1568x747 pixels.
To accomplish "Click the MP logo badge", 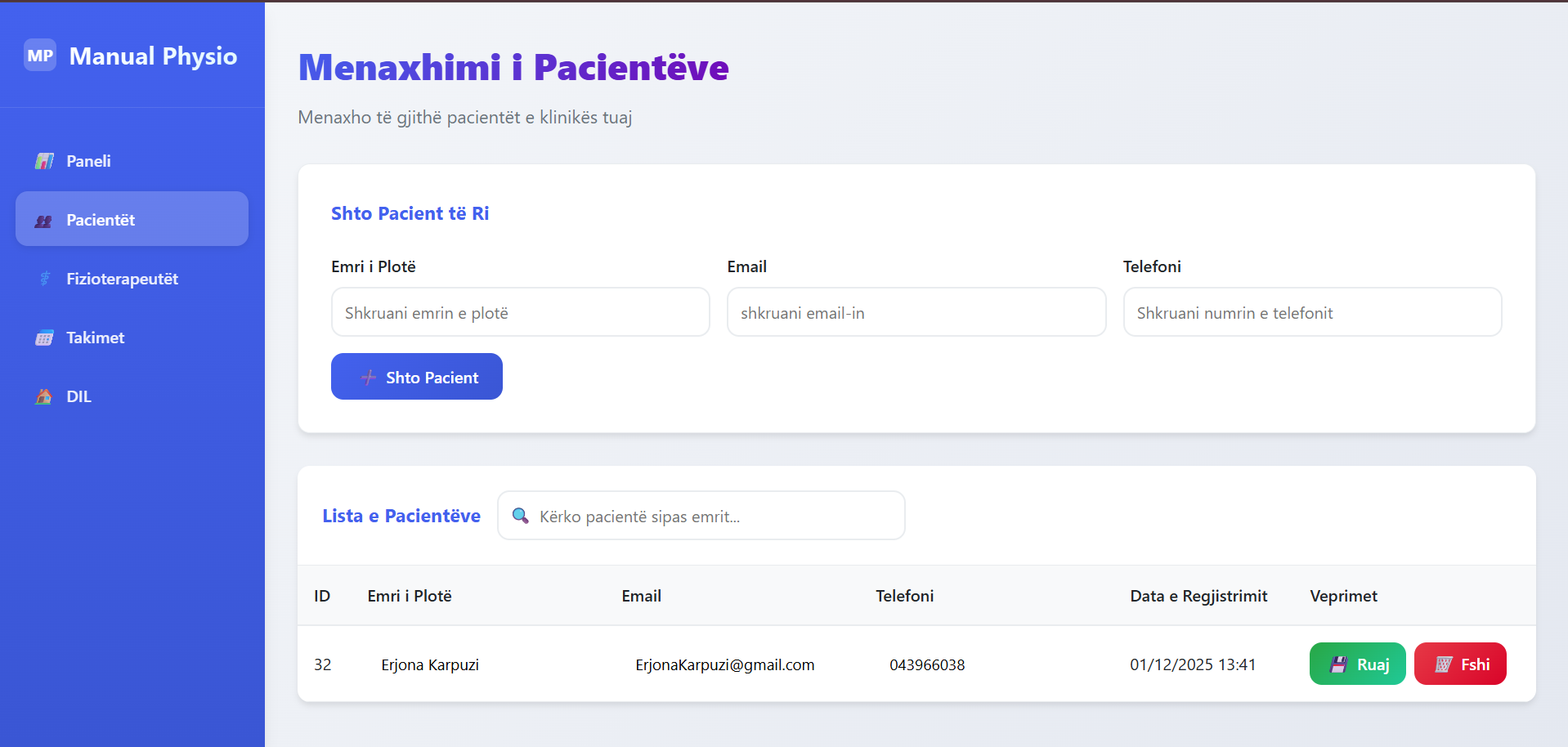I will click(x=40, y=56).
